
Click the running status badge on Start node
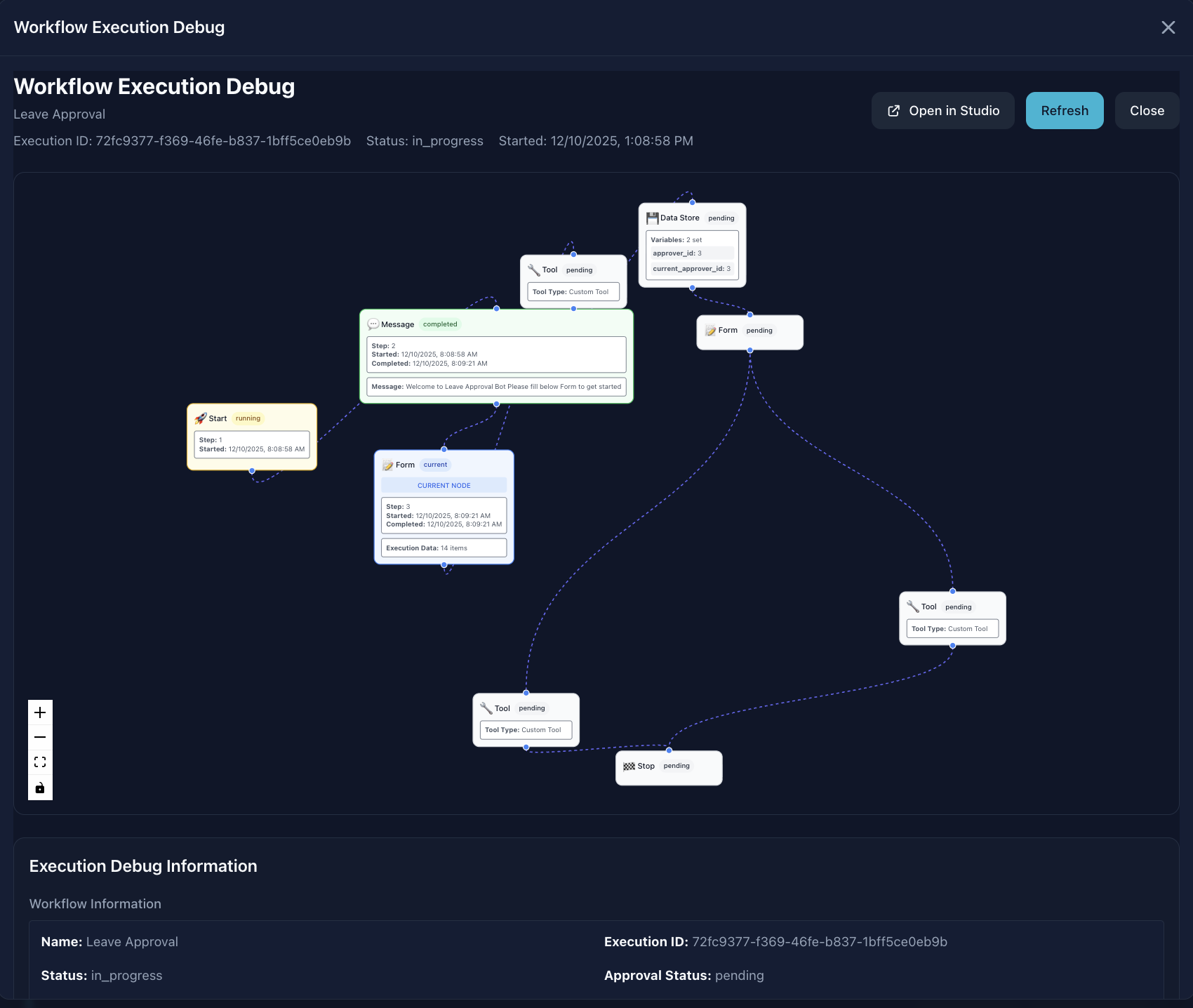248,418
